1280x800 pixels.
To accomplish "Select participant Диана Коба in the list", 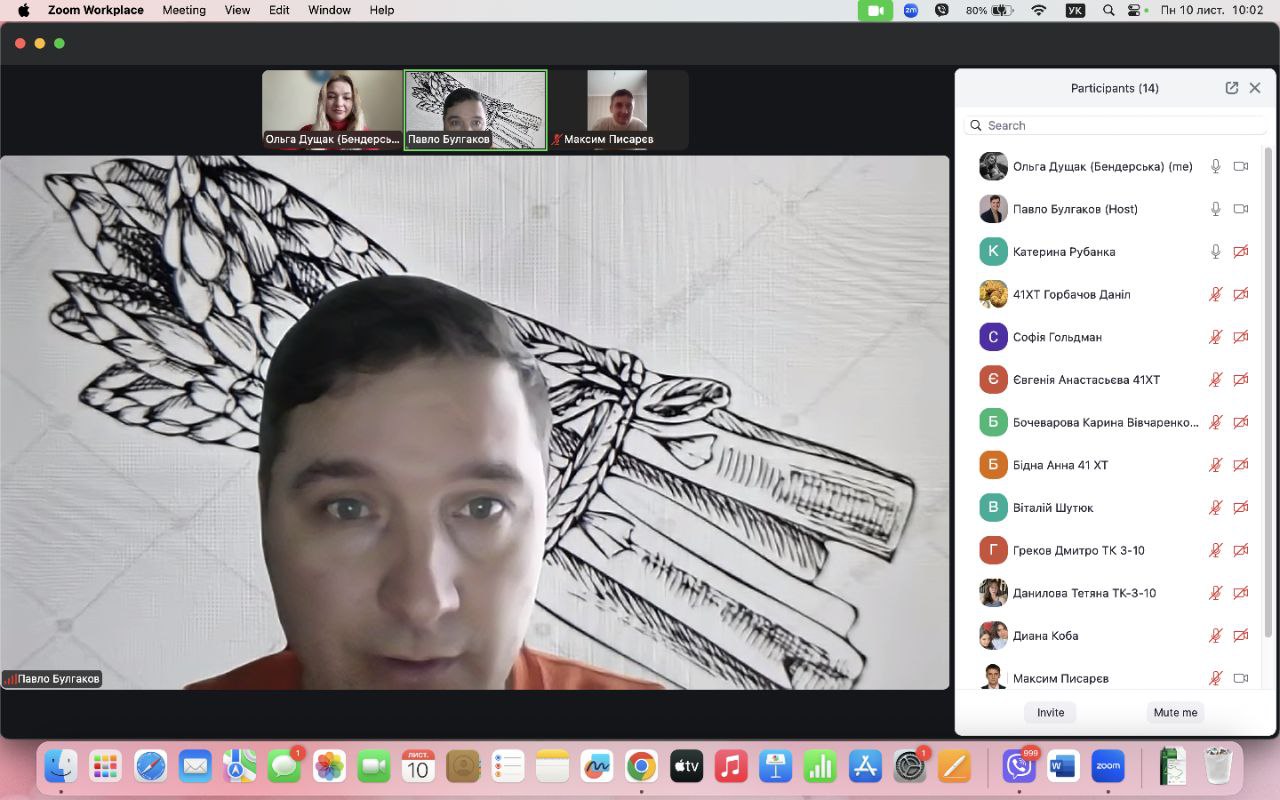I will (x=1113, y=636).
